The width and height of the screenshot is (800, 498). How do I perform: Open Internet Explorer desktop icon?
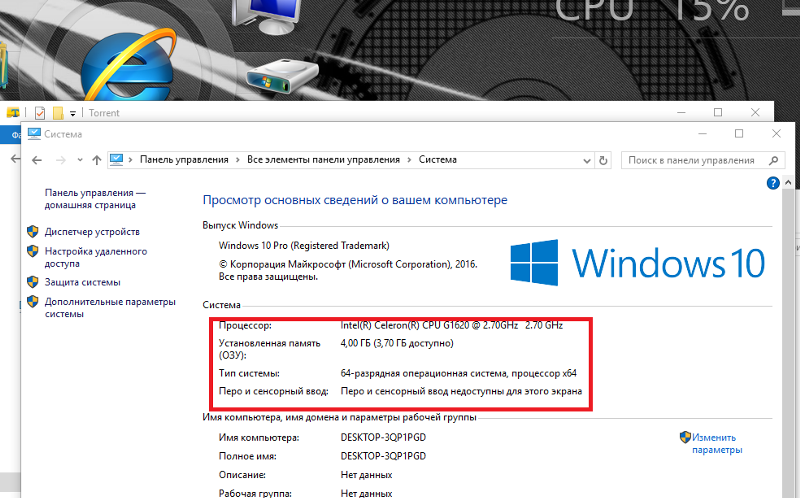click(128, 65)
